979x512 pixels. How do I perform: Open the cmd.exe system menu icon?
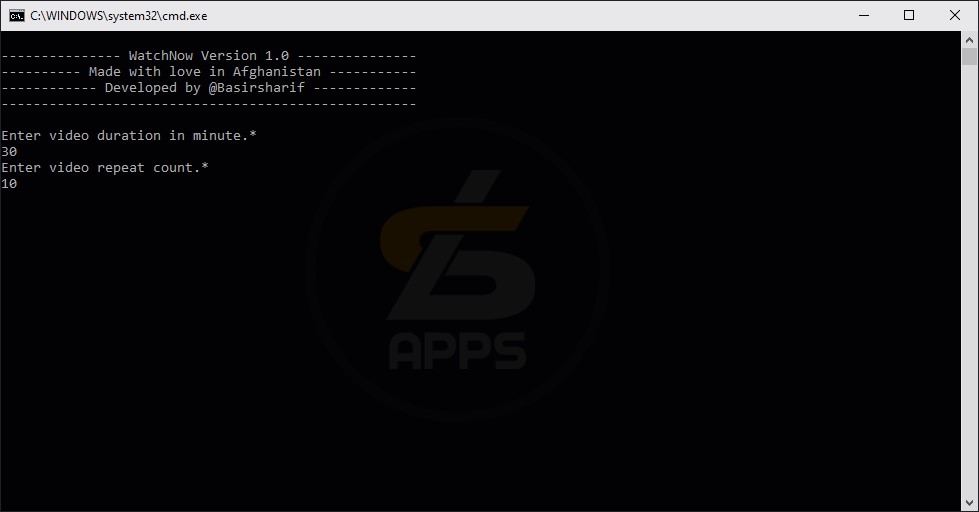pyautogui.click(x=17, y=16)
